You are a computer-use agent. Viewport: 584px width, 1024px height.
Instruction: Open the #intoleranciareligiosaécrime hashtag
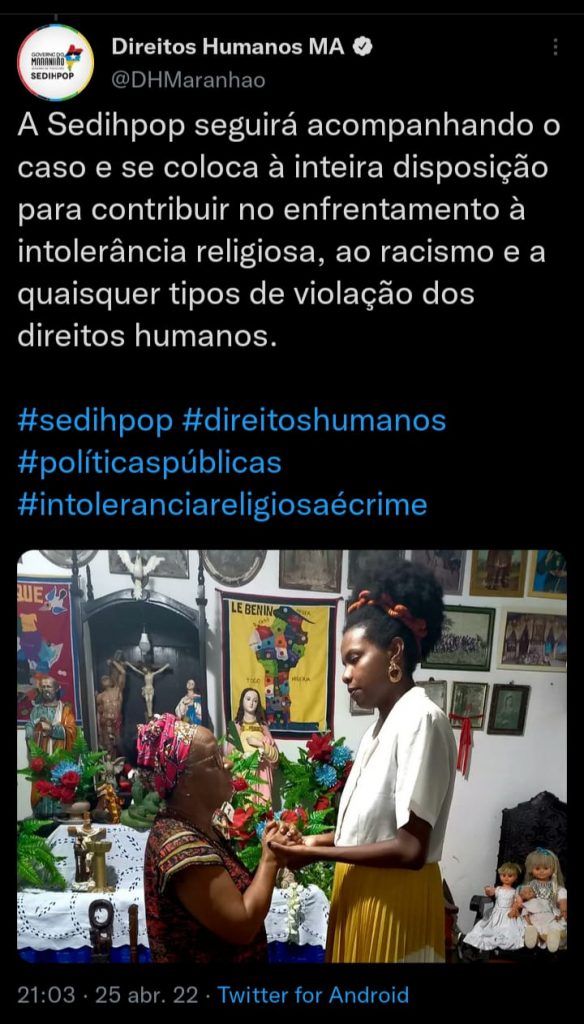222,505
